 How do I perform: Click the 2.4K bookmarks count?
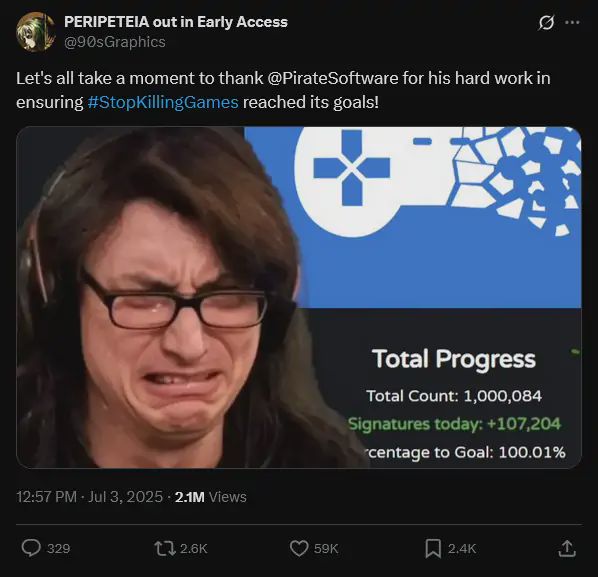tap(462, 548)
